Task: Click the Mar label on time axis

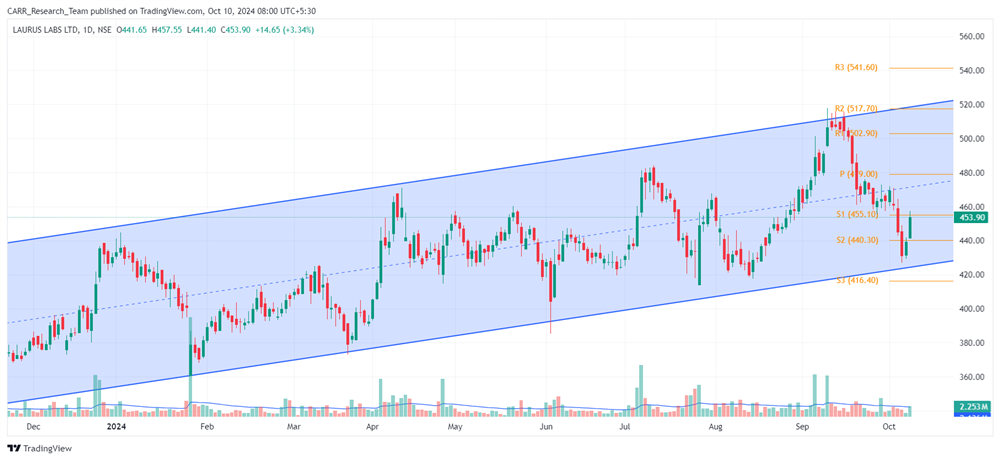Action: (x=293, y=426)
